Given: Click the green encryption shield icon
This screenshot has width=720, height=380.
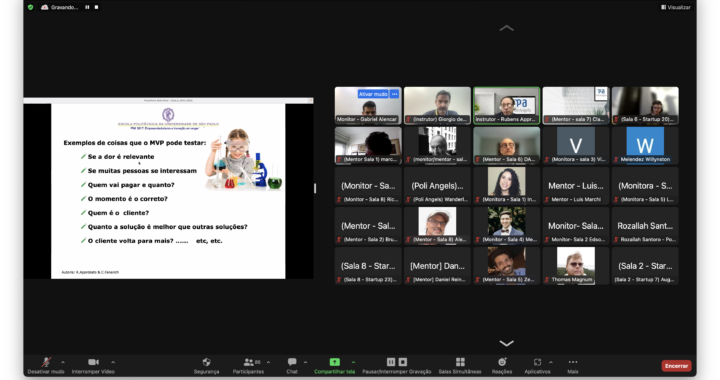Looking at the screenshot, I should pos(30,7).
